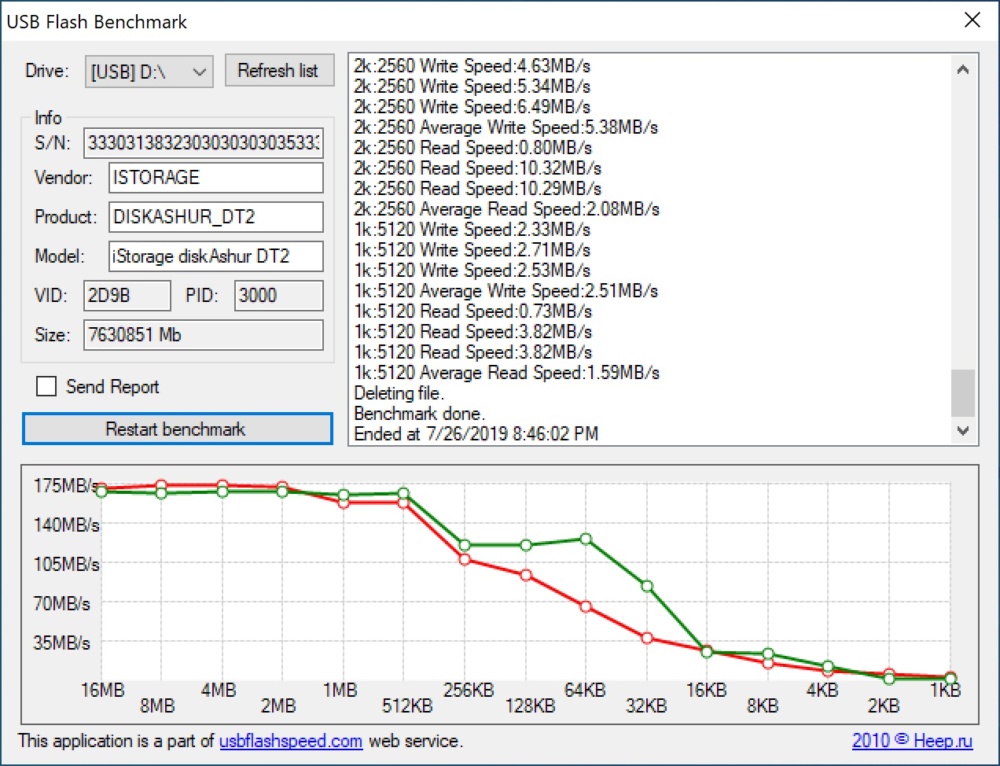This screenshot has width=1000, height=766.
Task: Click log line '1k:5120 Read Speed:0.73MB/s'
Action: 473,311
